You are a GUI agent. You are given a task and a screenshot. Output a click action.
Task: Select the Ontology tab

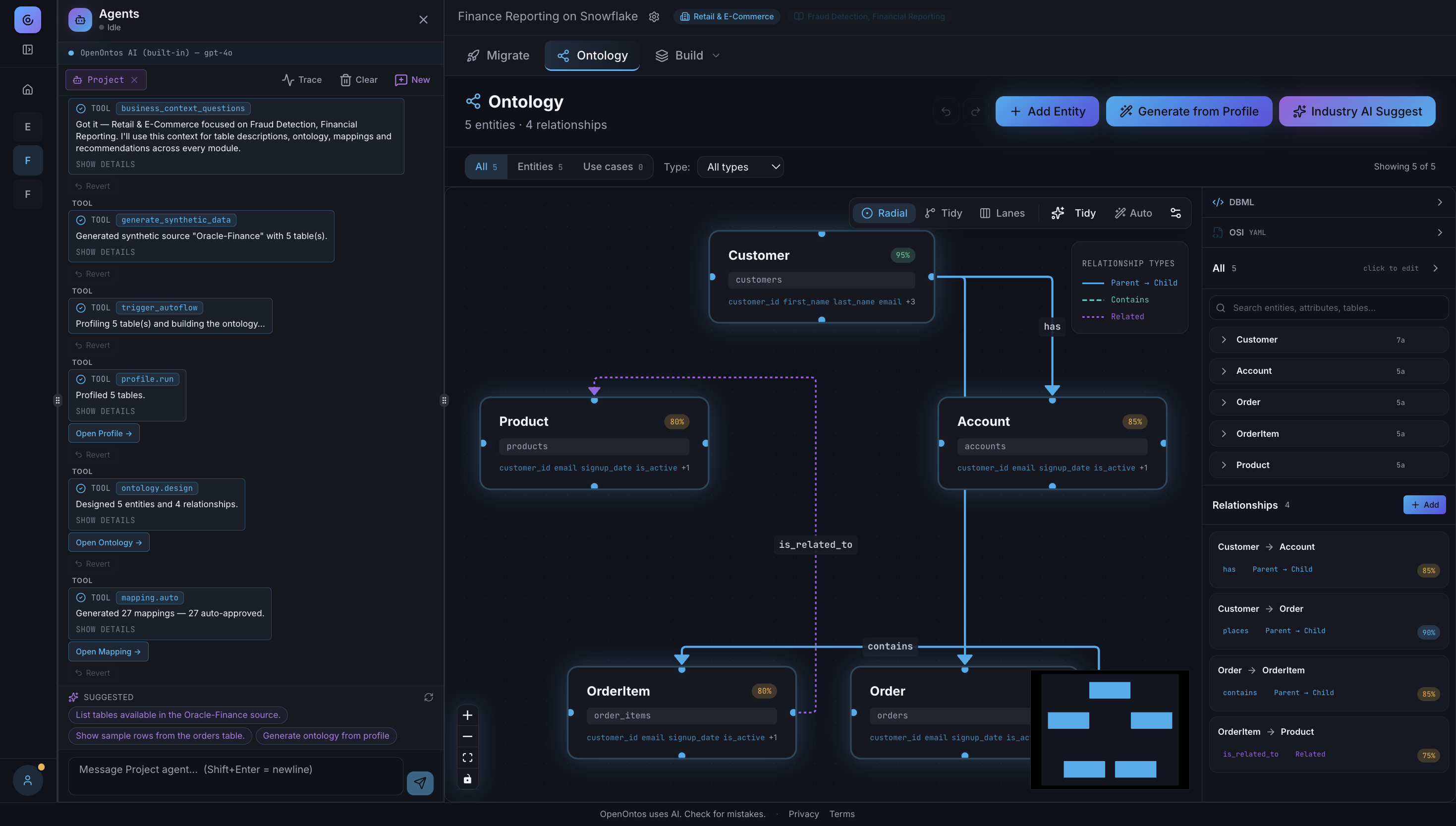(x=592, y=56)
